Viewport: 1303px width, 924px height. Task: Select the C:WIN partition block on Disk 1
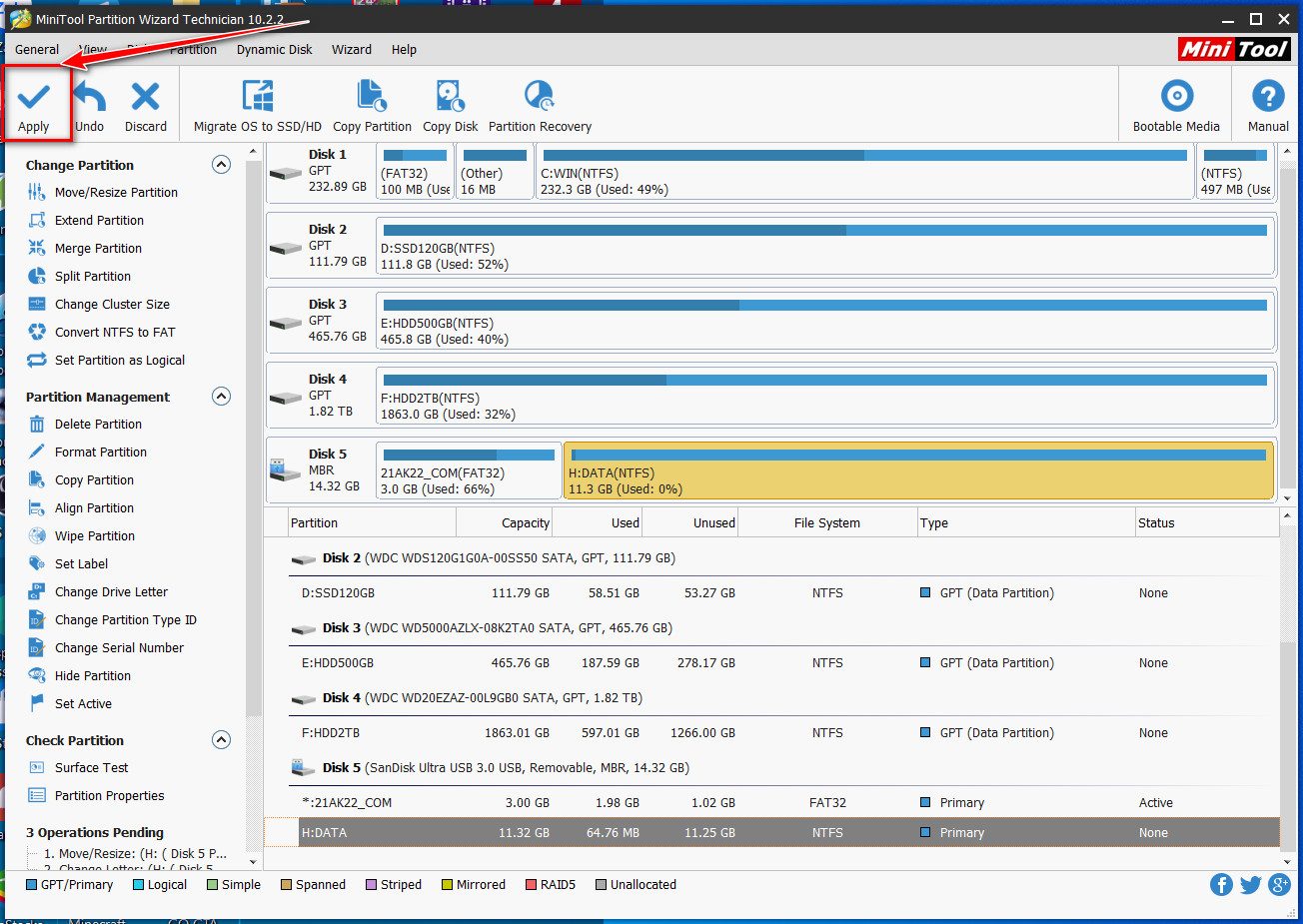pyautogui.click(x=865, y=171)
